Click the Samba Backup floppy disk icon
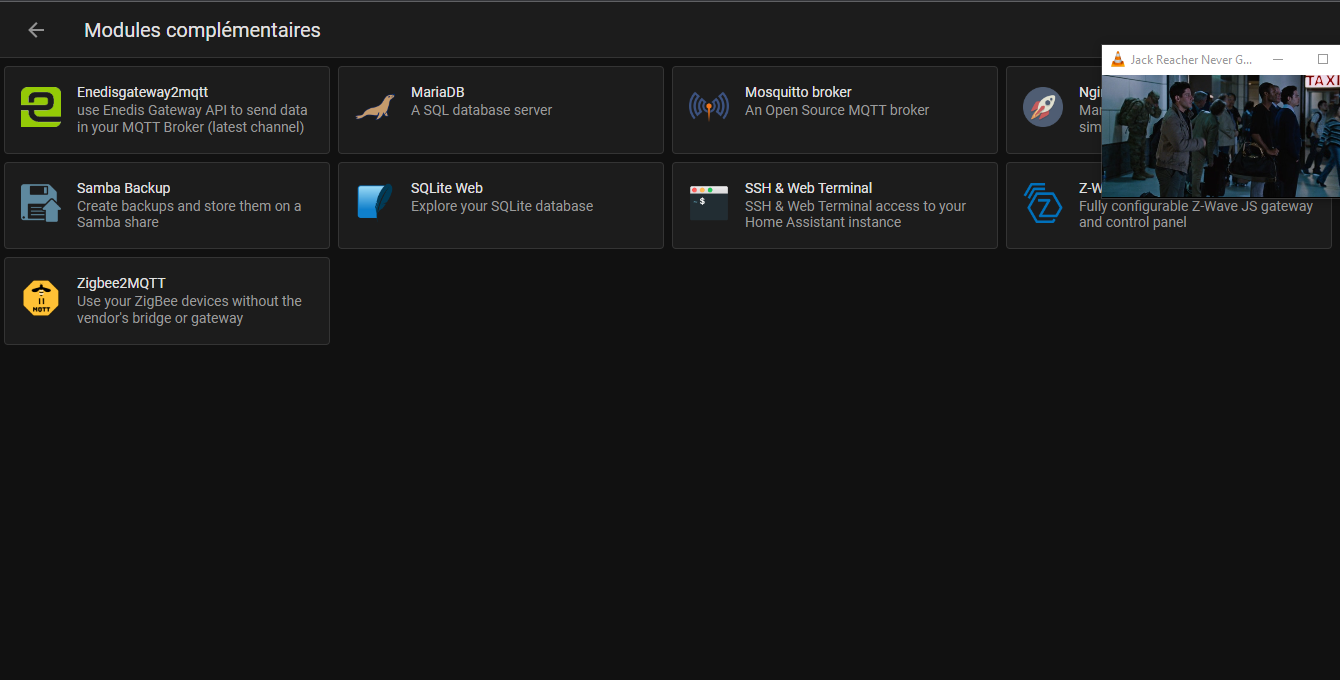The height and width of the screenshot is (680, 1340). click(x=41, y=203)
